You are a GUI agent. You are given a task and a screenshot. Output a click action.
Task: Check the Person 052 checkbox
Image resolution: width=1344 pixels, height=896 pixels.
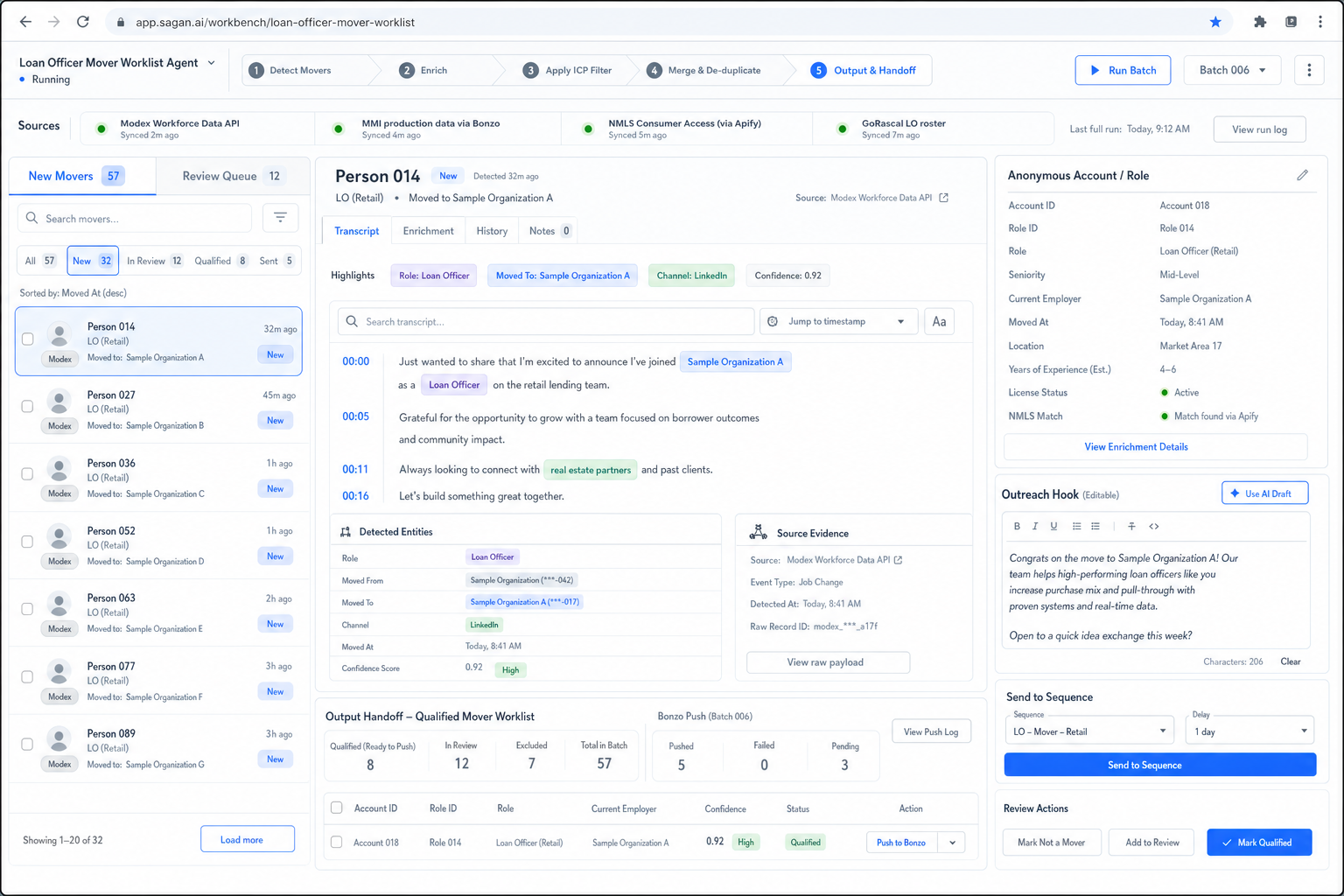(x=27, y=542)
